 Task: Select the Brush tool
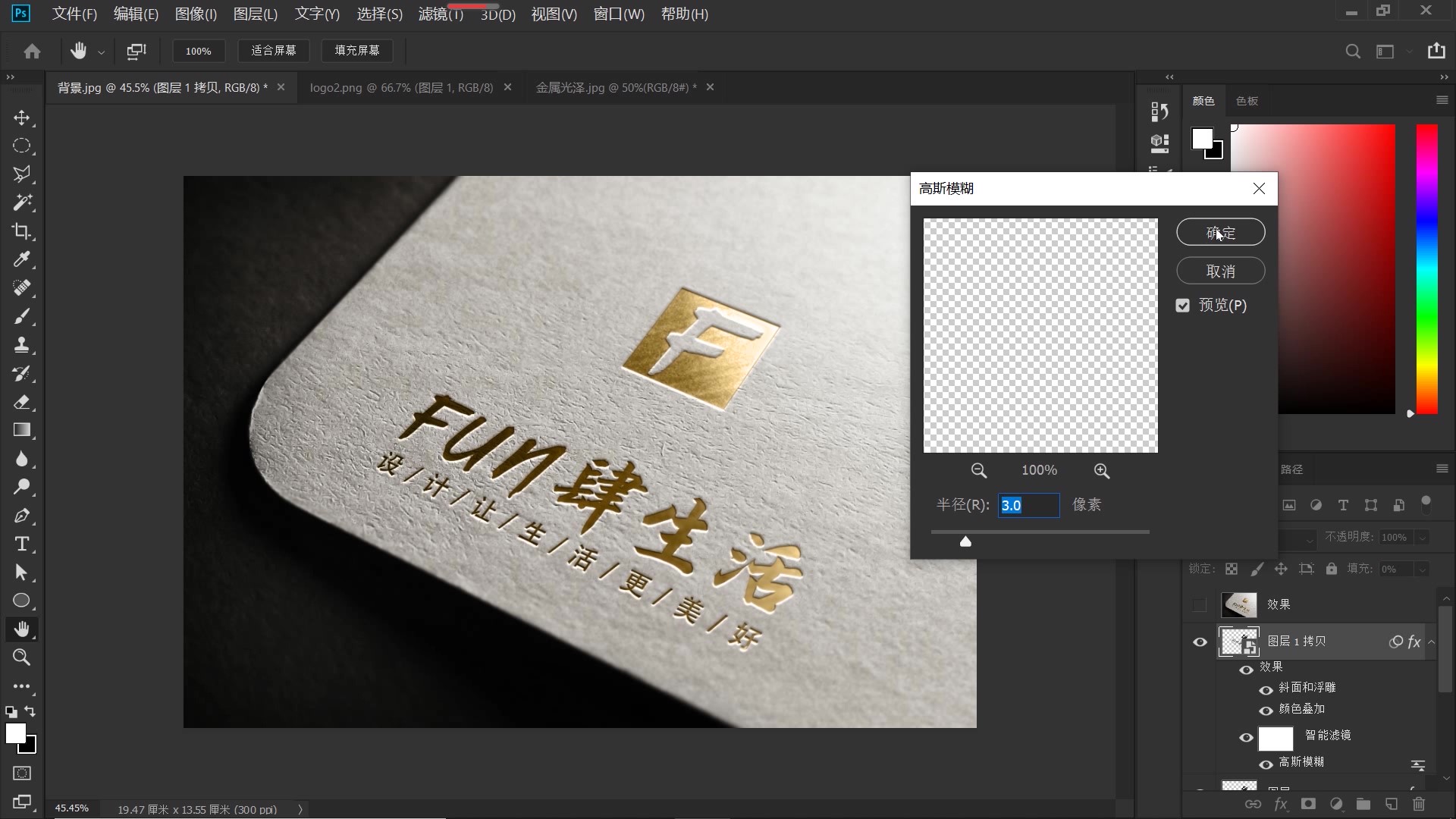22,317
